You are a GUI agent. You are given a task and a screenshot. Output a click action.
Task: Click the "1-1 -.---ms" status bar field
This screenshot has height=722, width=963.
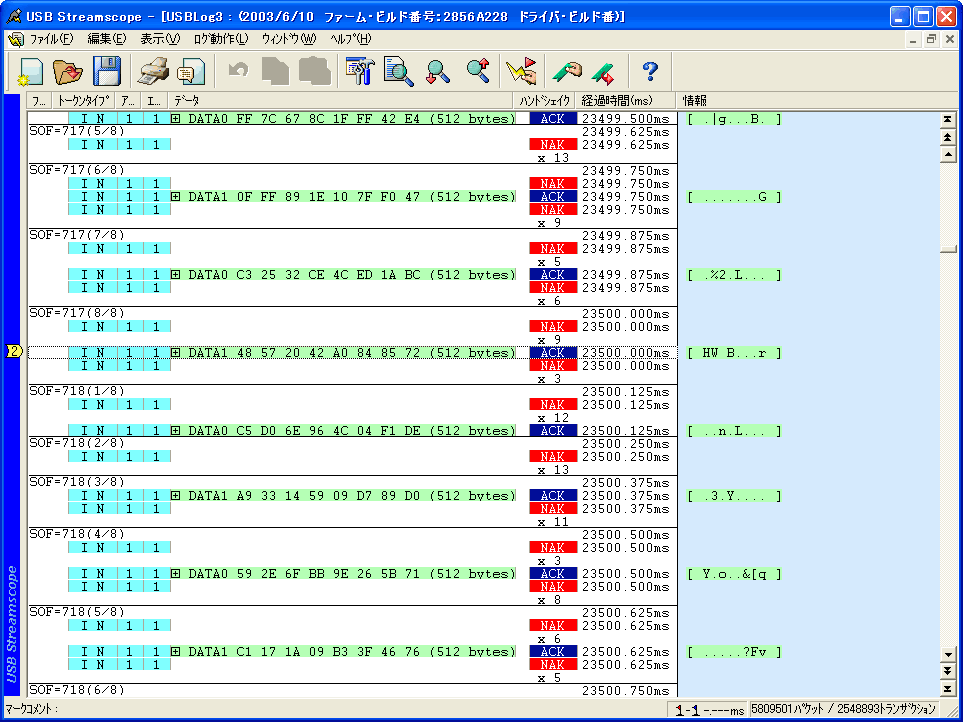[709, 710]
